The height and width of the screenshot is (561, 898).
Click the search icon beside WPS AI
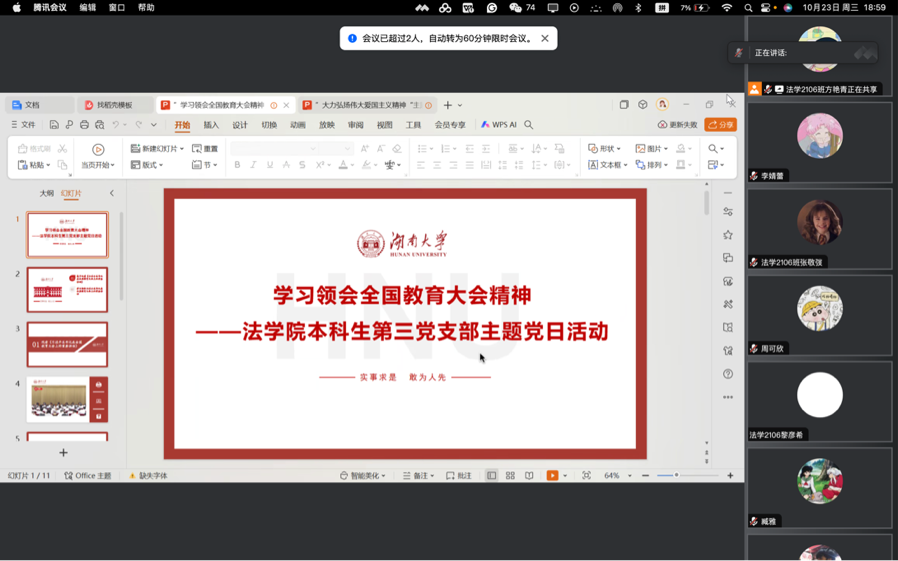[529, 125]
